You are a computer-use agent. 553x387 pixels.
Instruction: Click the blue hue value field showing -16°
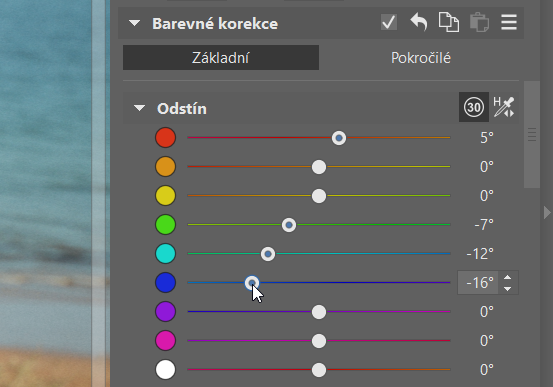478,283
